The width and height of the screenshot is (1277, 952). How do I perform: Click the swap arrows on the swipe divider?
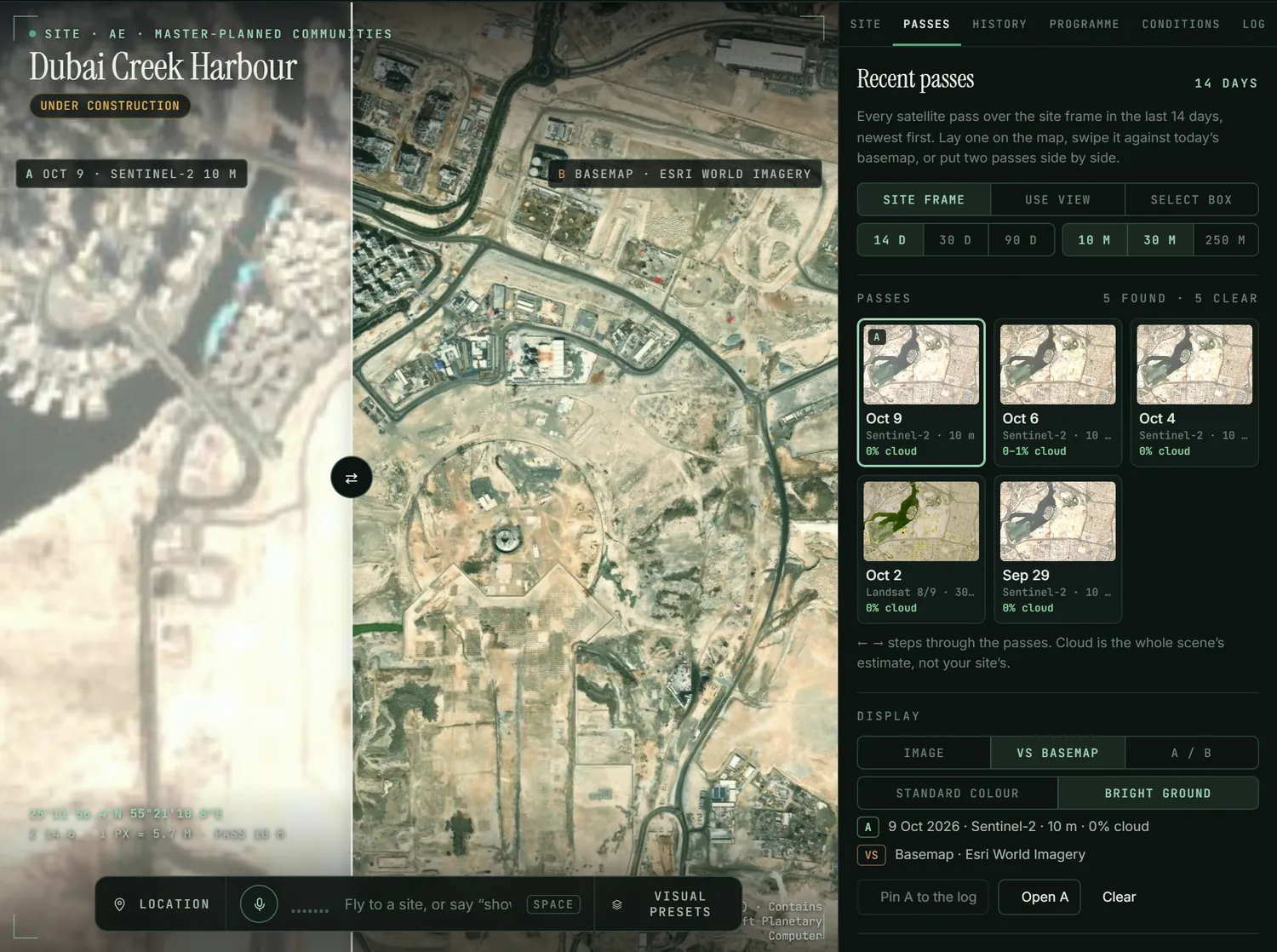point(352,478)
